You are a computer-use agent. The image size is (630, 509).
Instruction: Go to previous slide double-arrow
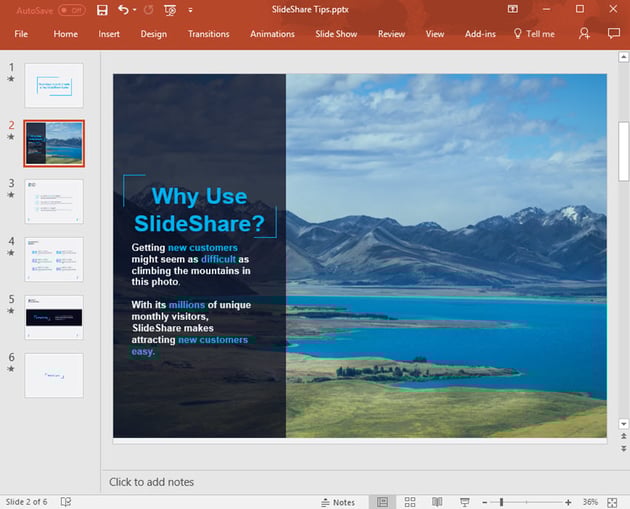(x=623, y=436)
